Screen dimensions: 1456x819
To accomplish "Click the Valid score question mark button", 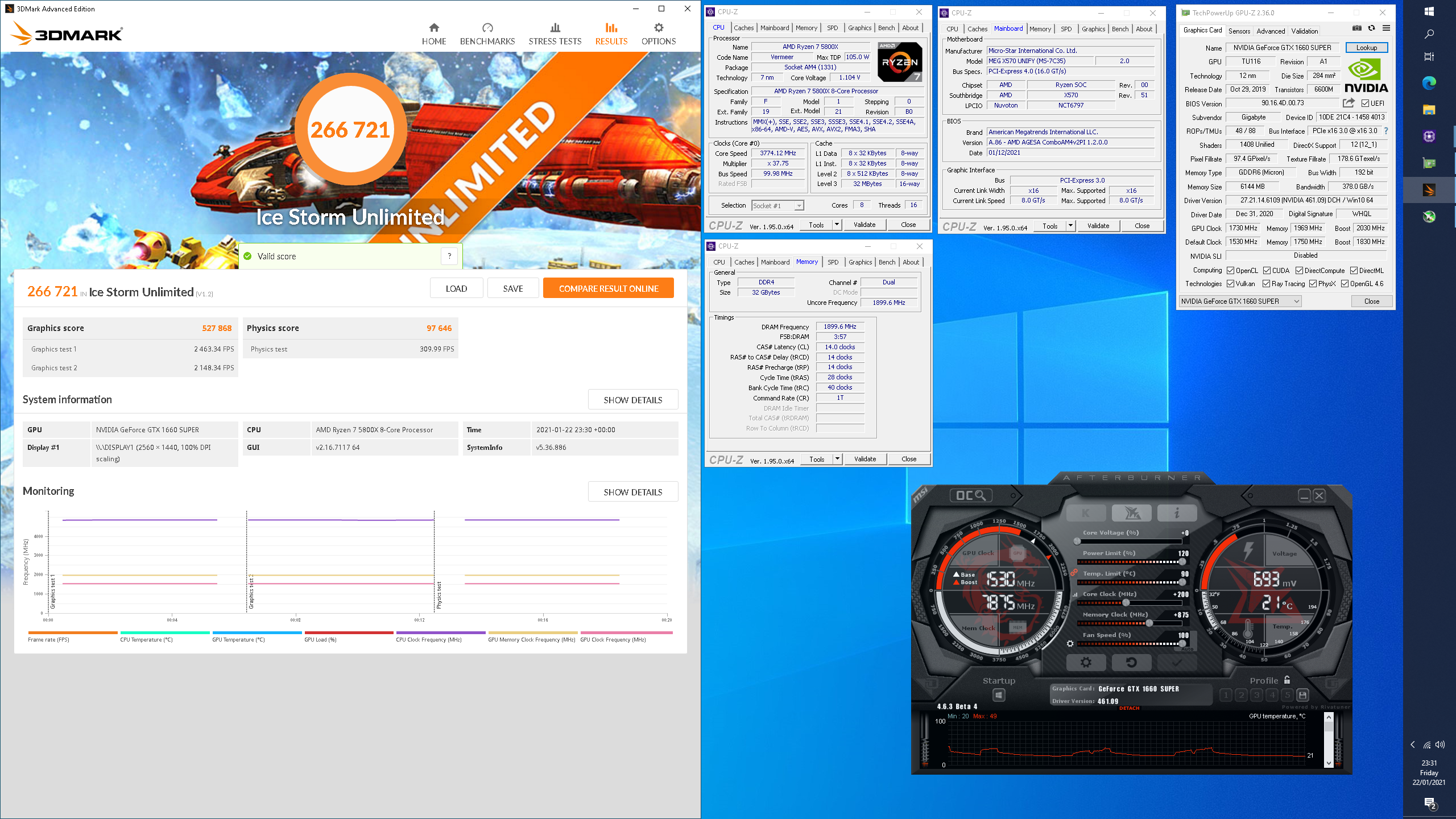I will (449, 256).
